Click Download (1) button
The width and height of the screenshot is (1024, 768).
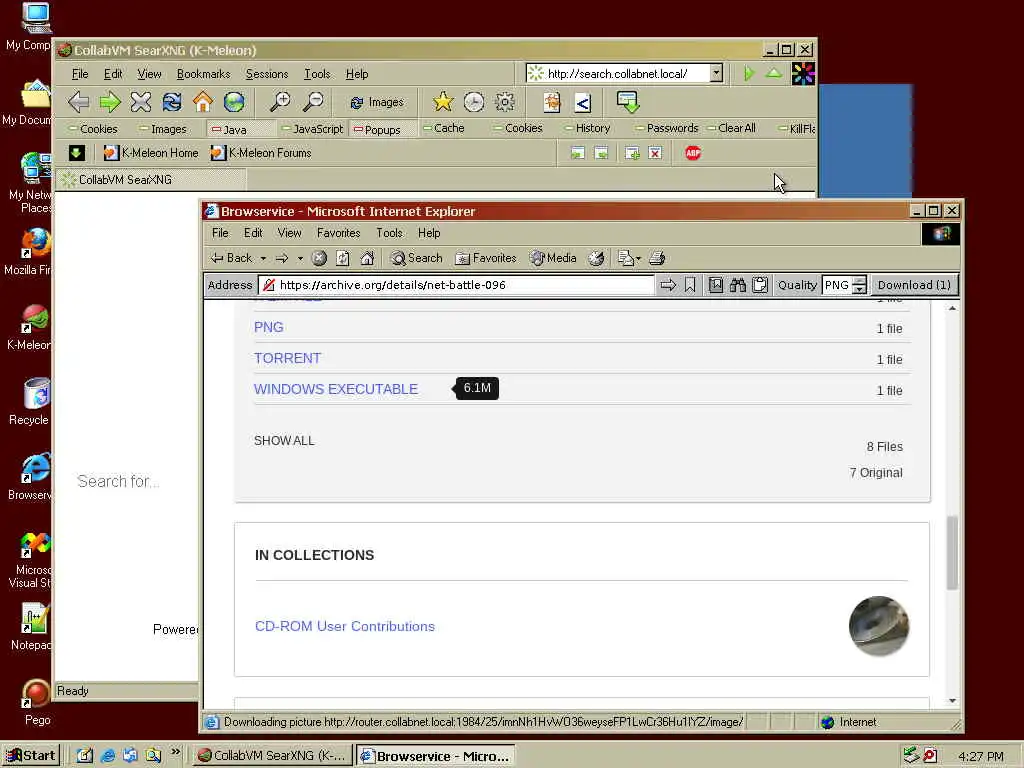(x=914, y=285)
